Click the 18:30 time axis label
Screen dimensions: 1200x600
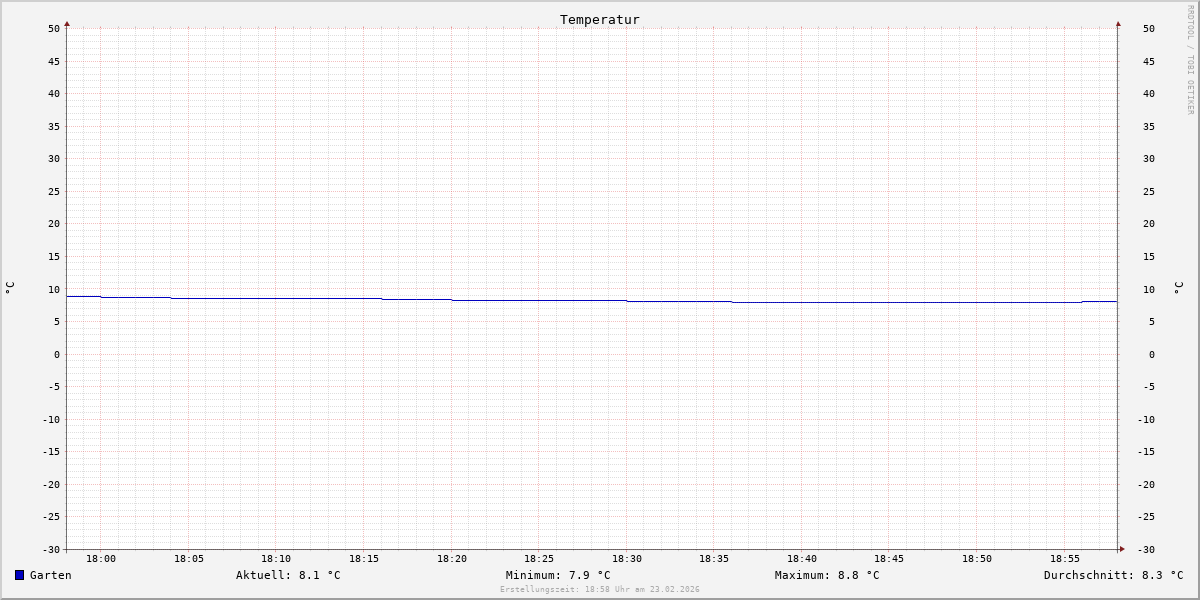627,558
